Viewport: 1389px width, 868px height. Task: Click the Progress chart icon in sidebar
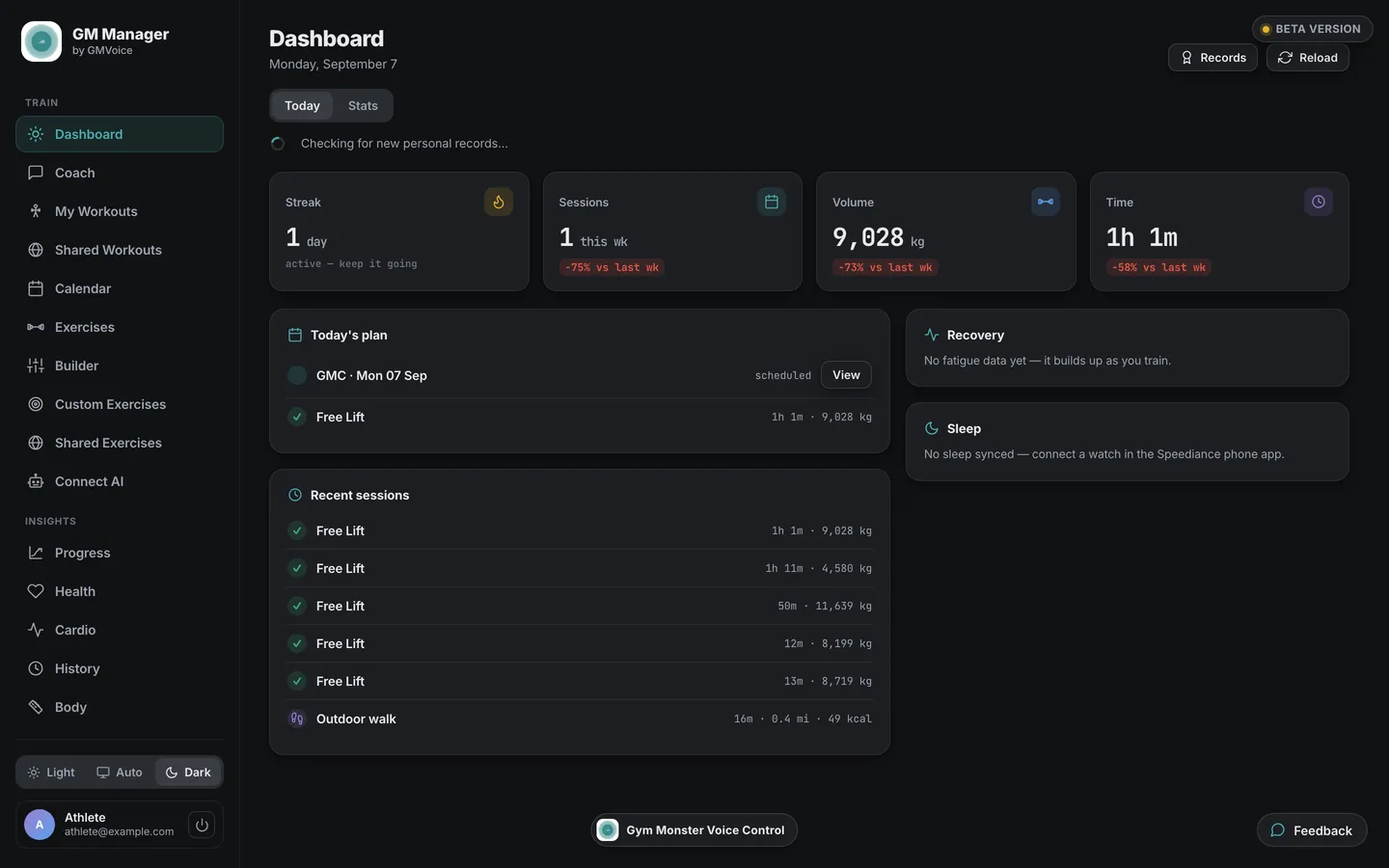click(36, 553)
